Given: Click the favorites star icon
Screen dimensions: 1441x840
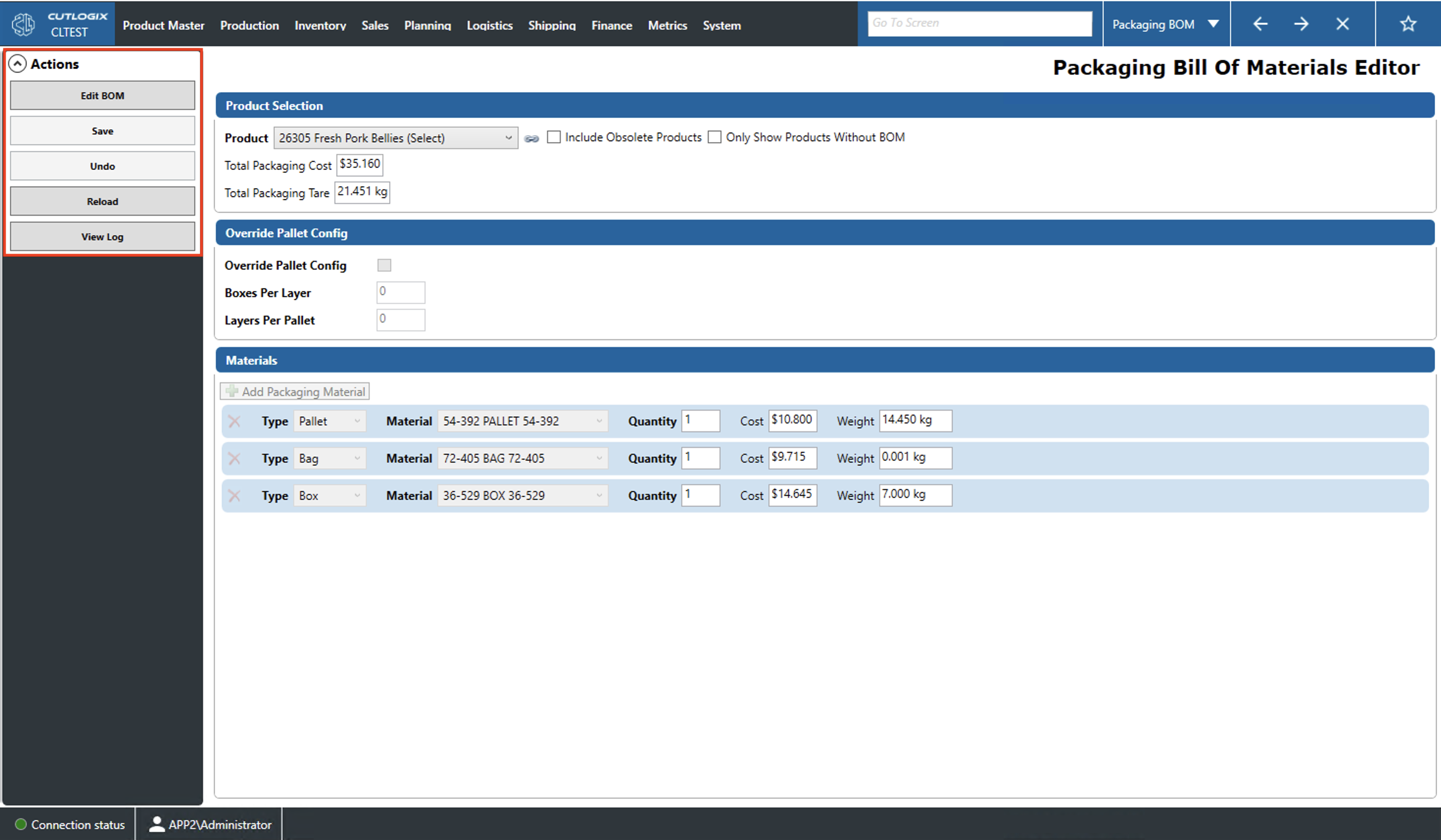Looking at the screenshot, I should pyautogui.click(x=1408, y=24).
